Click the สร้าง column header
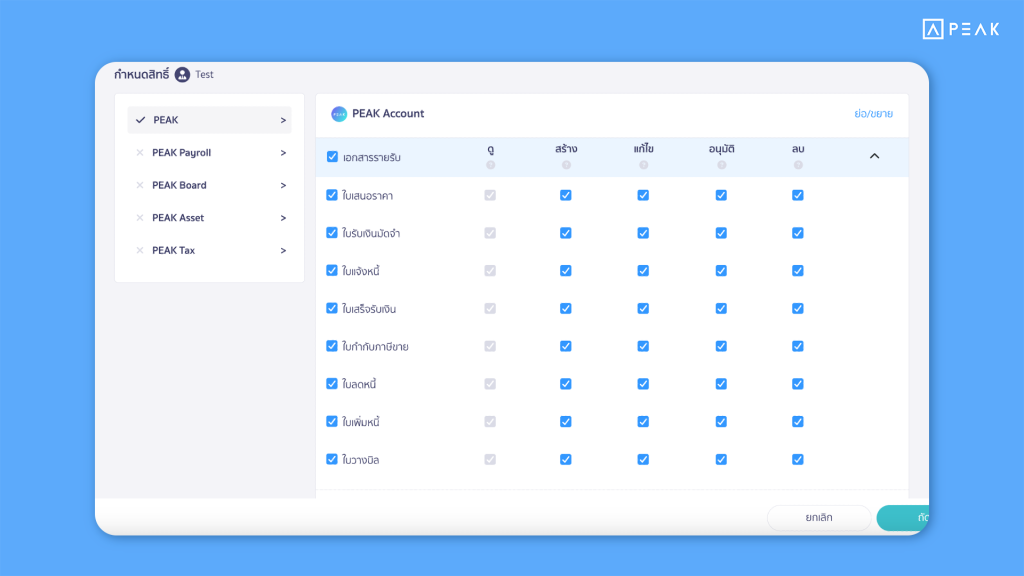Image resolution: width=1024 pixels, height=576 pixels. tap(566, 149)
